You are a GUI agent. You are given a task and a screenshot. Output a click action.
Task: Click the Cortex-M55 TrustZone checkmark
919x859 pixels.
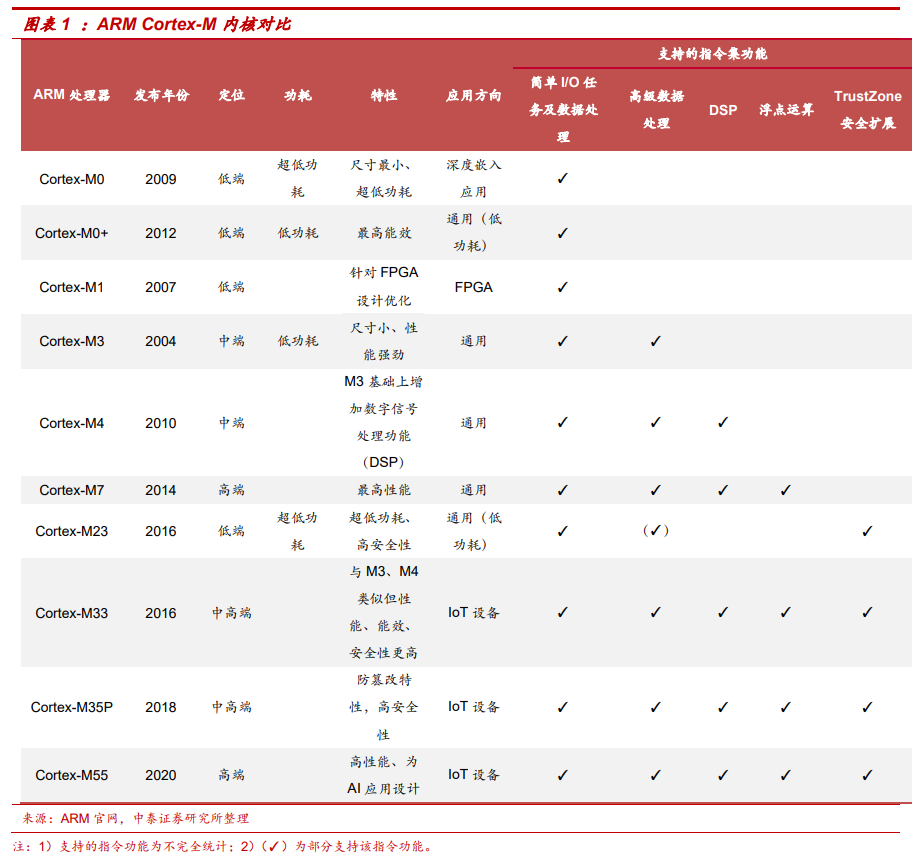coord(867,775)
